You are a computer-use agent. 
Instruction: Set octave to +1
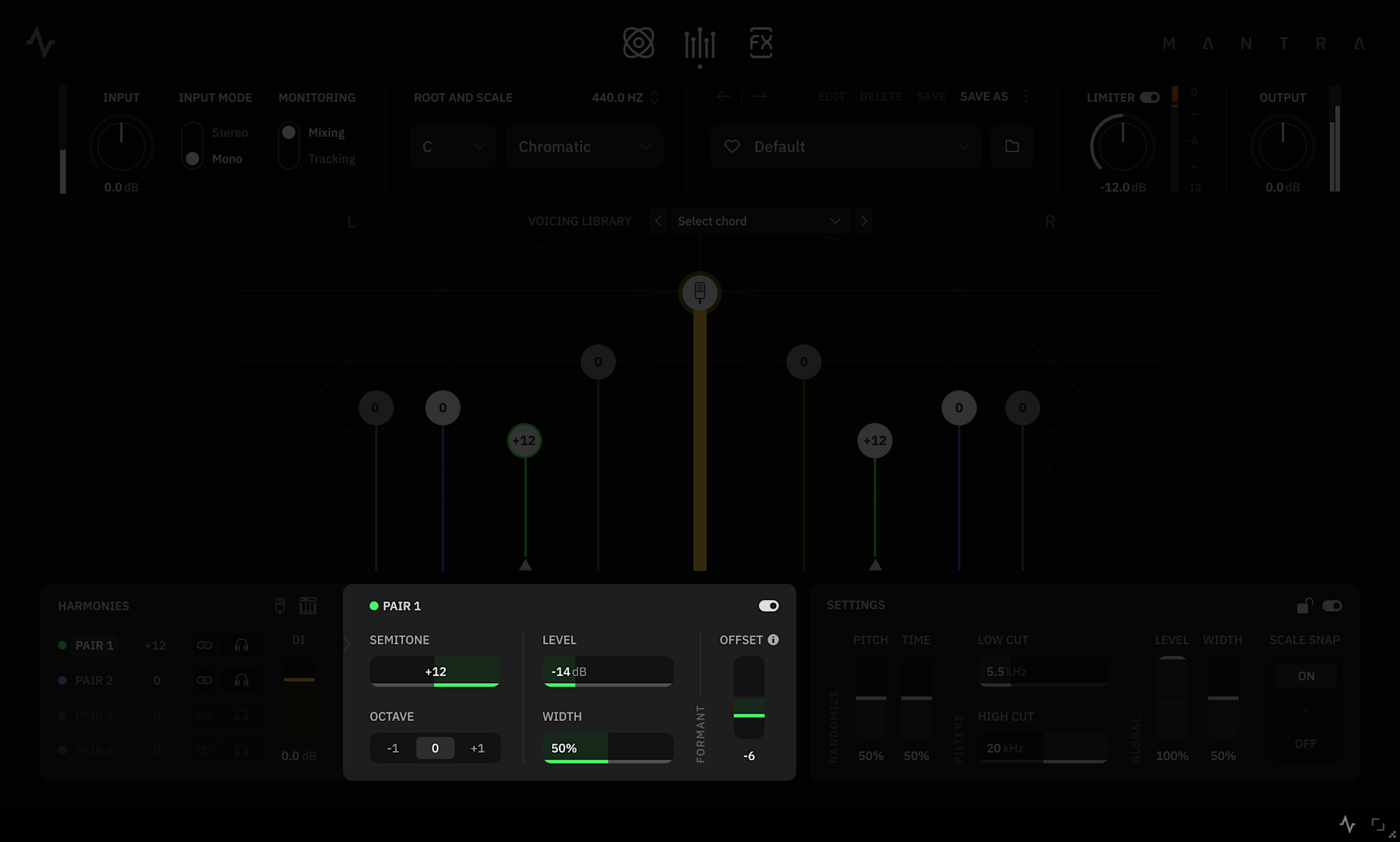coord(478,749)
